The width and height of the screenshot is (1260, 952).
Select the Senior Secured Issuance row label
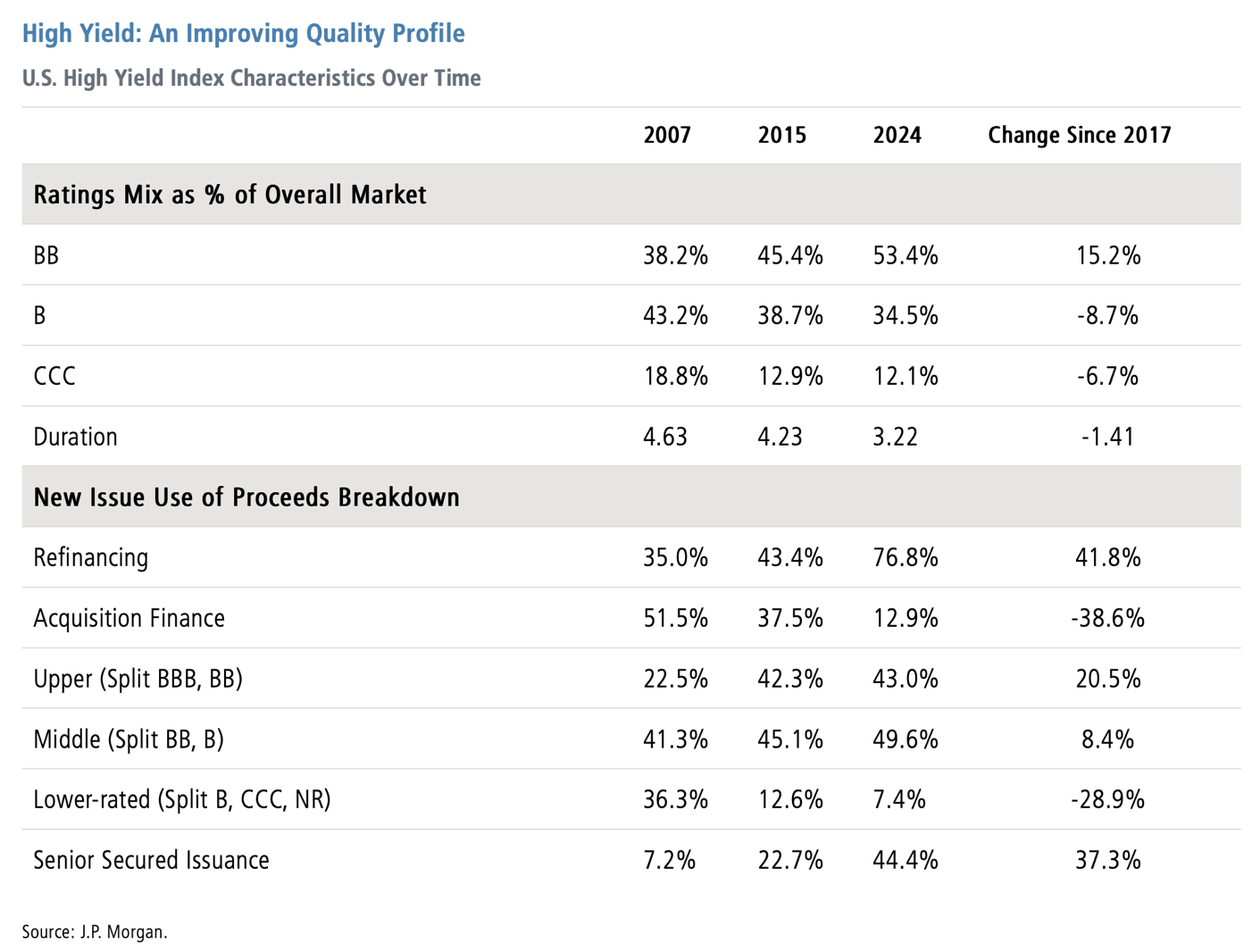151,861
